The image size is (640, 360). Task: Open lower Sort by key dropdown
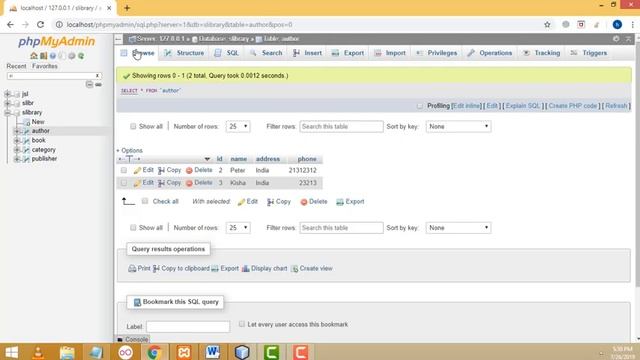pyautogui.click(x=458, y=228)
